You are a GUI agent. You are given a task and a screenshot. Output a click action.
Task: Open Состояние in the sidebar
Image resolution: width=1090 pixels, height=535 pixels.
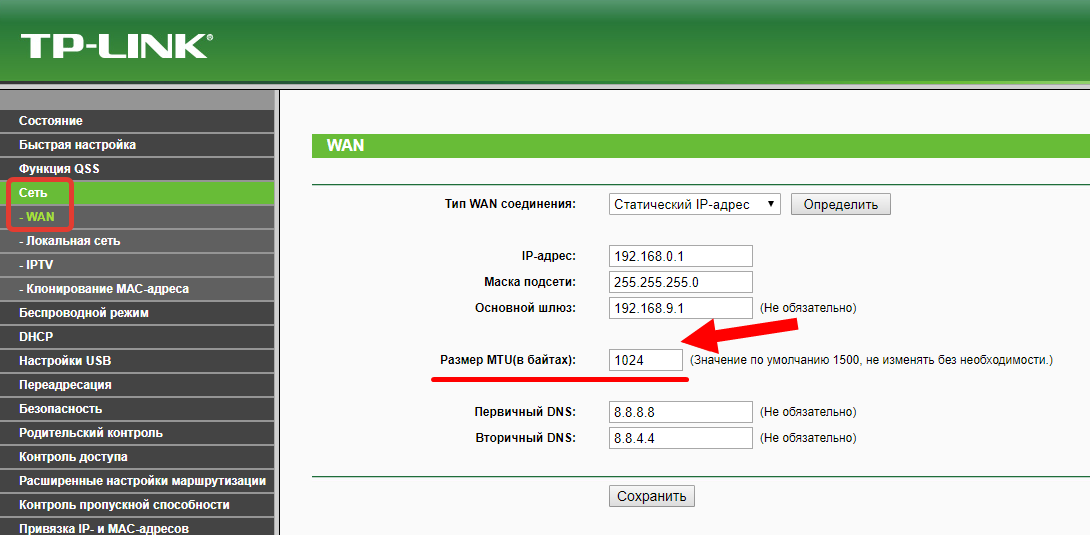coord(51,121)
